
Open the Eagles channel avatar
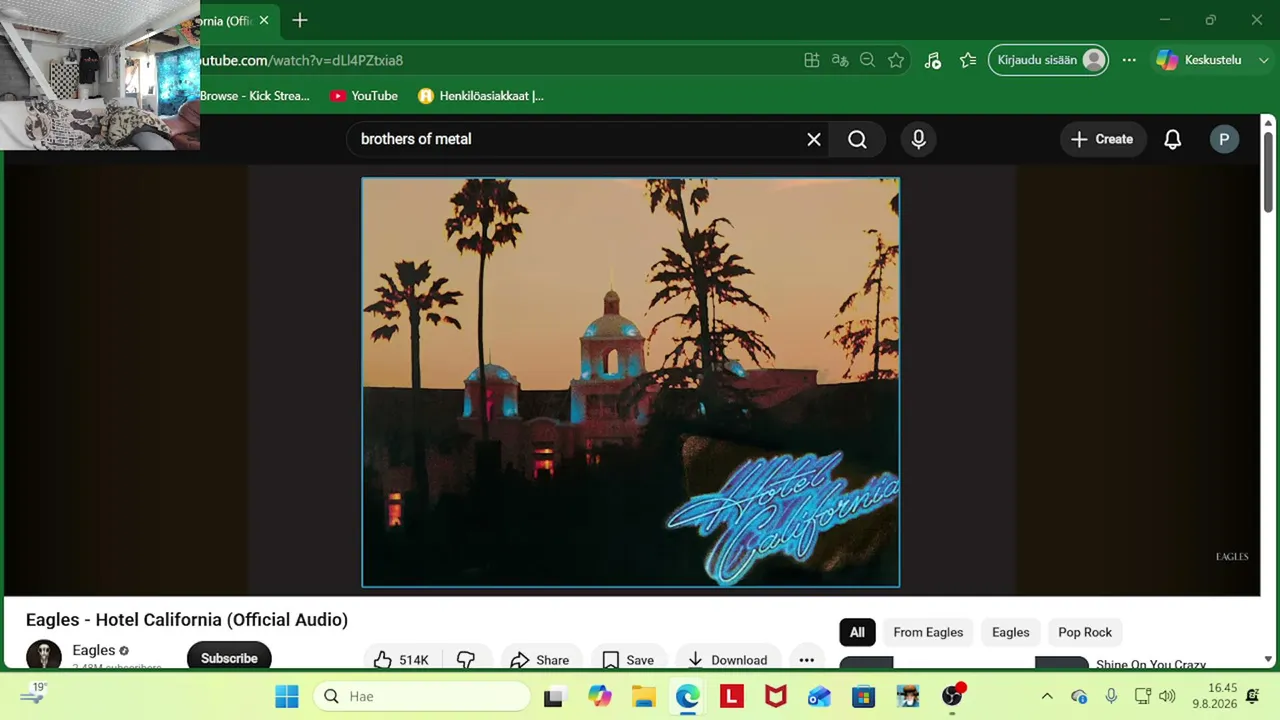point(44,655)
